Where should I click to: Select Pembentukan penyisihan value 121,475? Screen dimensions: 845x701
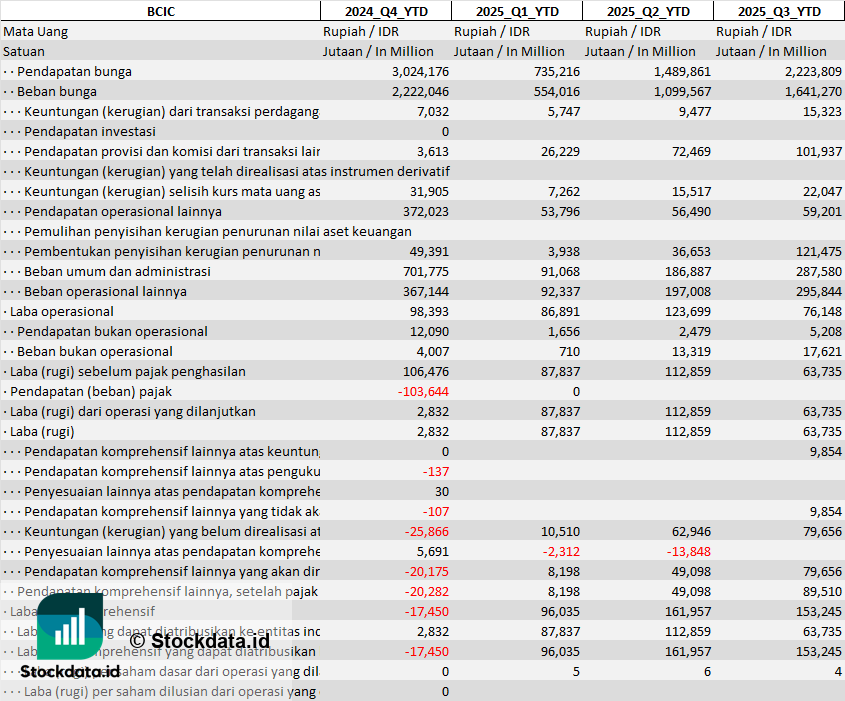coord(819,251)
